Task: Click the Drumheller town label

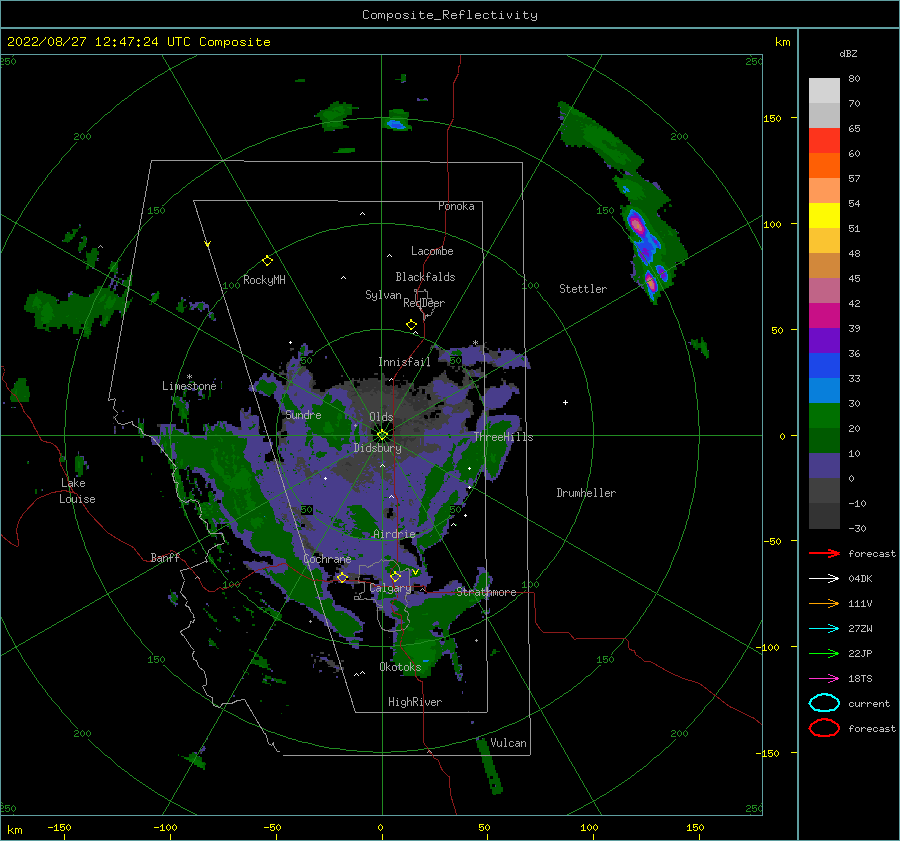Action: [x=586, y=493]
